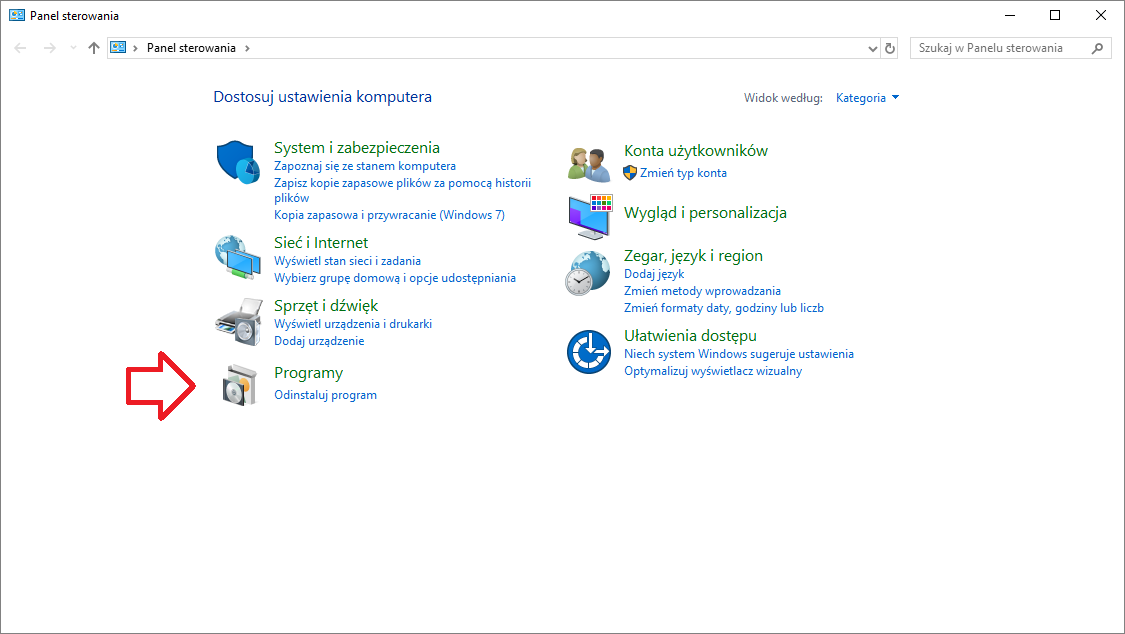Image resolution: width=1125 pixels, height=634 pixels.
Task: Open Sieć i Internet heading
Action: click(321, 243)
